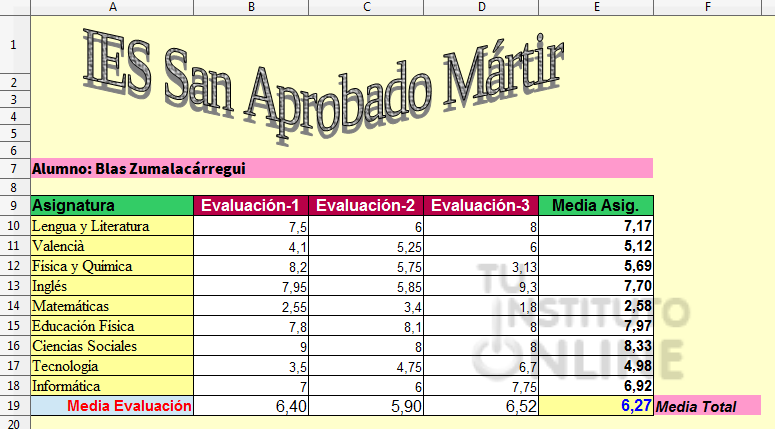The height and width of the screenshot is (429, 775).
Task: Click Tecnología Evaluación-1 grade 3,5
Action: coord(251,366)
